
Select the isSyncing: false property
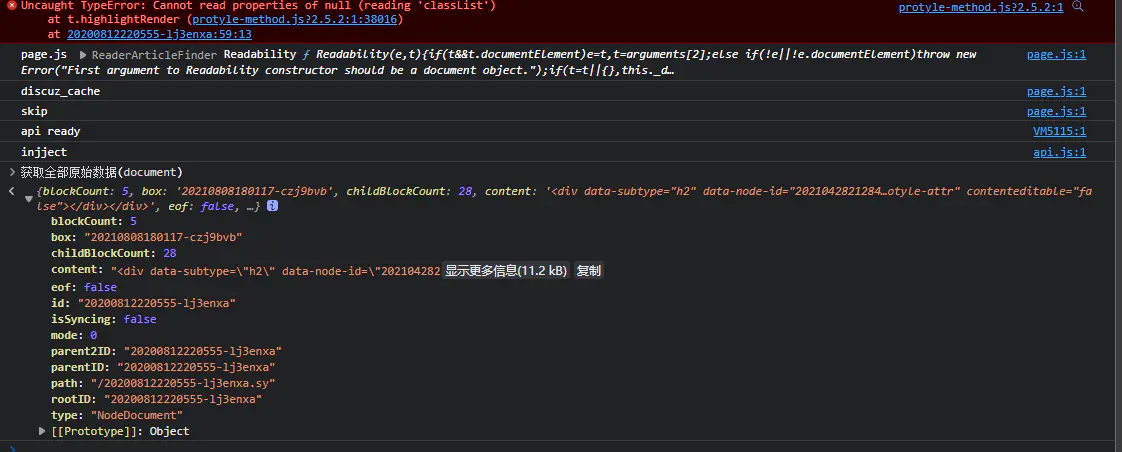tap(104, 320)
